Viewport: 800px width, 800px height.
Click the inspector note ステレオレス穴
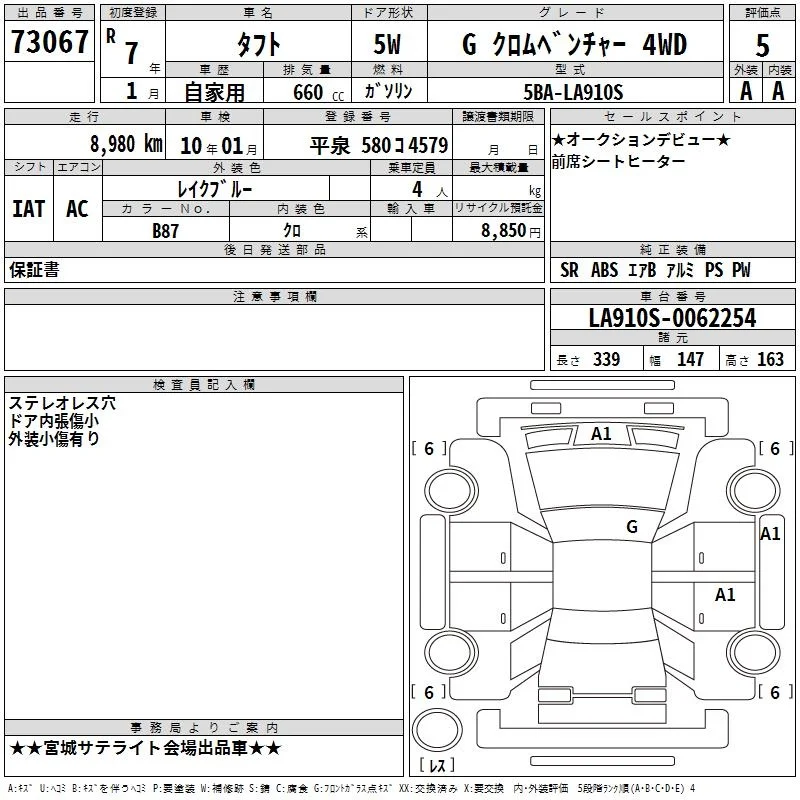(x=62, y=403)
